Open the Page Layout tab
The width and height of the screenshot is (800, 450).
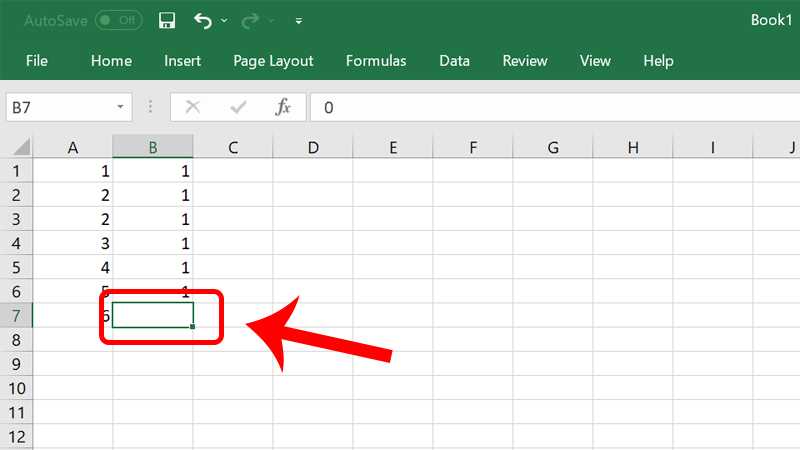[x=273, y=61]
